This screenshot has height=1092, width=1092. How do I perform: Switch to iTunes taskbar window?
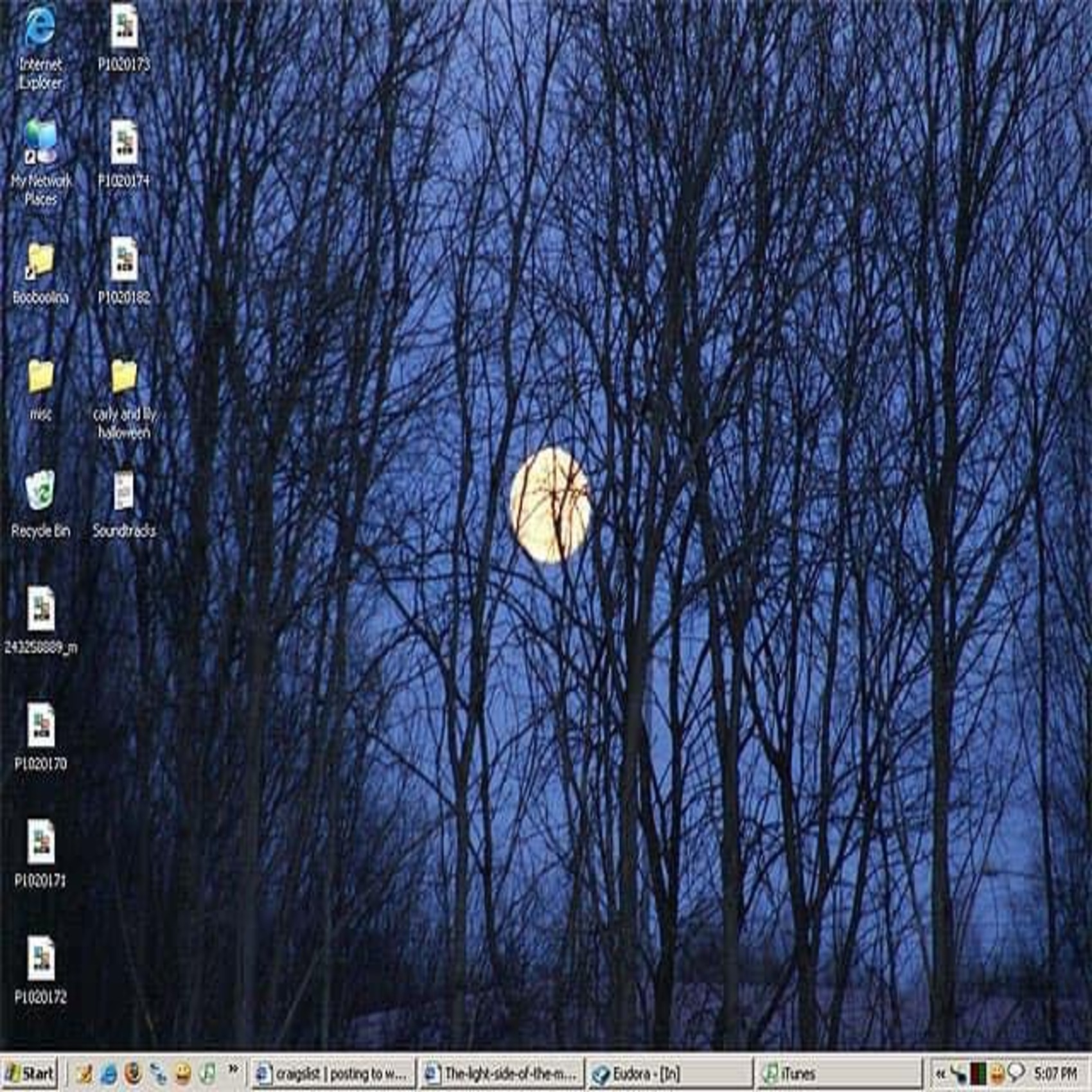838,1073
